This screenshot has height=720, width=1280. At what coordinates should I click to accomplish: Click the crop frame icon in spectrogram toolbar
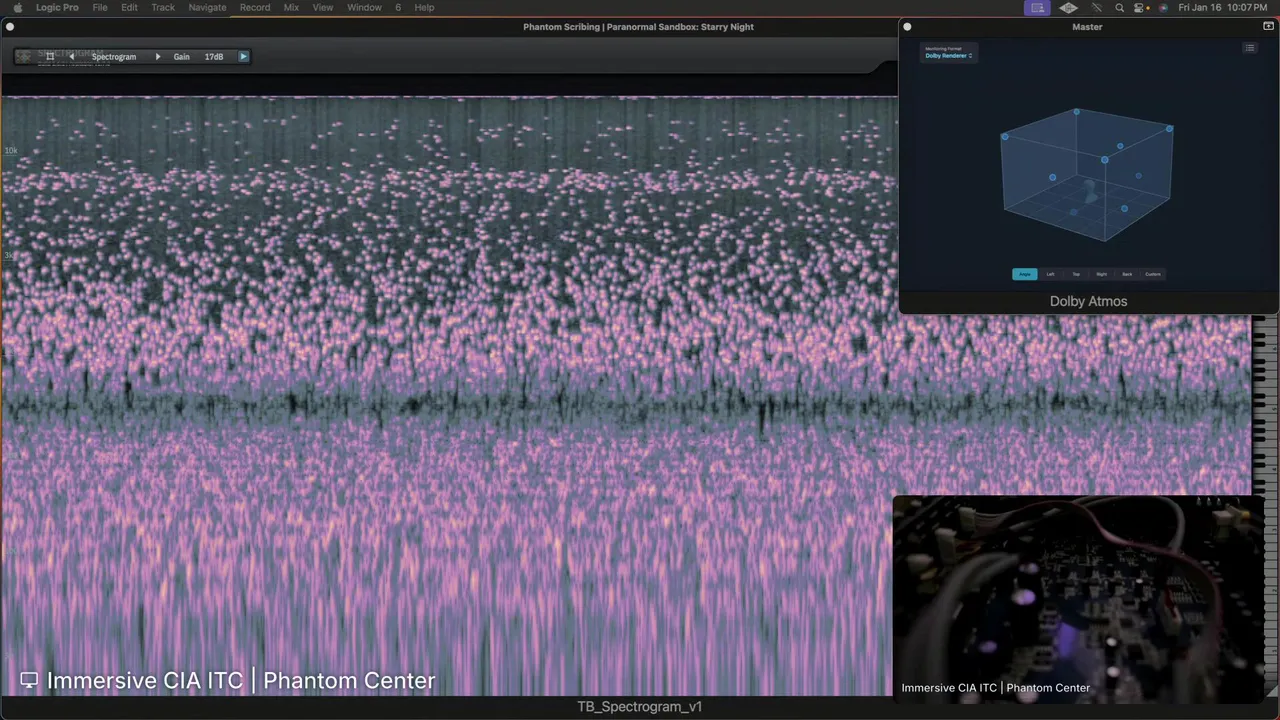tap(50, 57)
